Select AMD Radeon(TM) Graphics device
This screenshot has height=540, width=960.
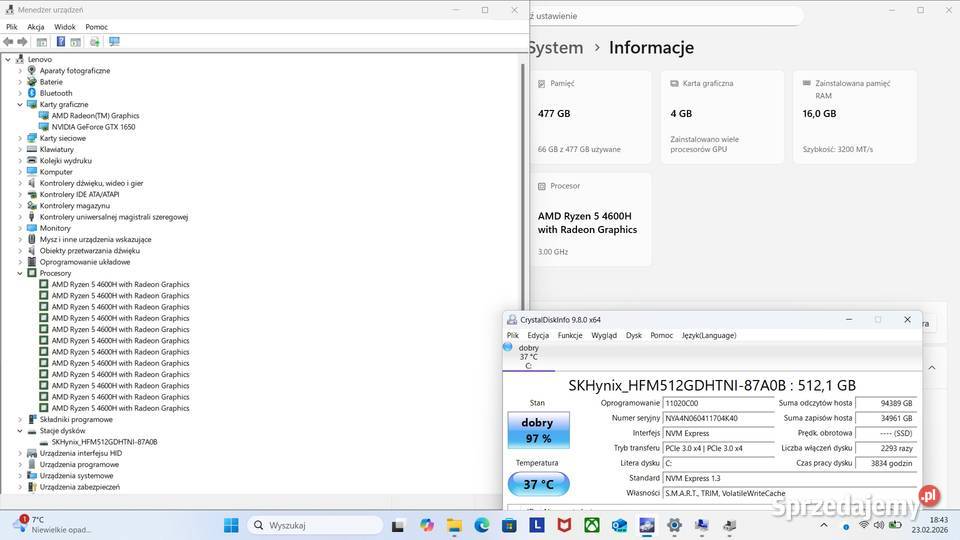coord(95,116)
